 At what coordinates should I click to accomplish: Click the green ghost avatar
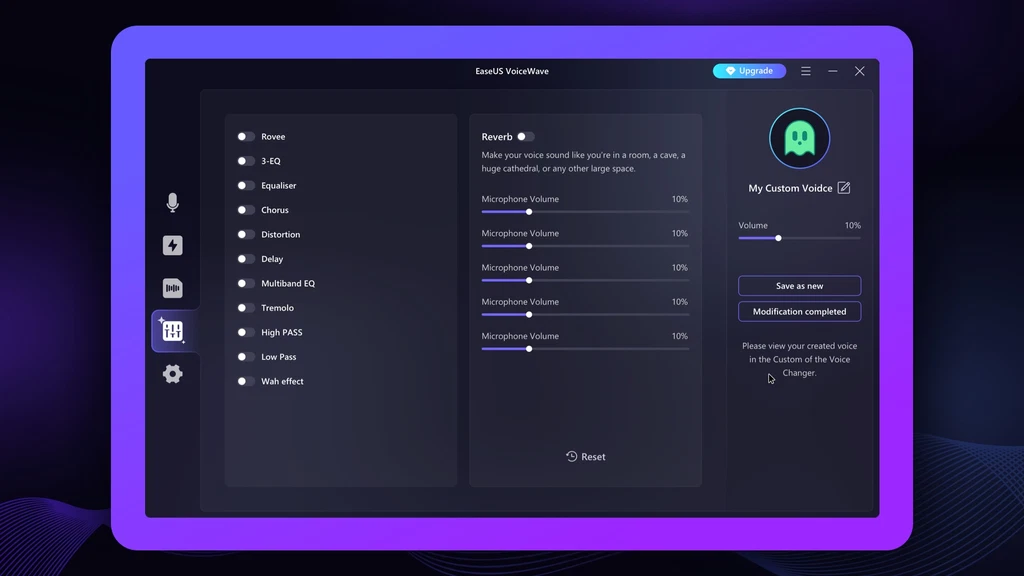click(x=799, y=139)
